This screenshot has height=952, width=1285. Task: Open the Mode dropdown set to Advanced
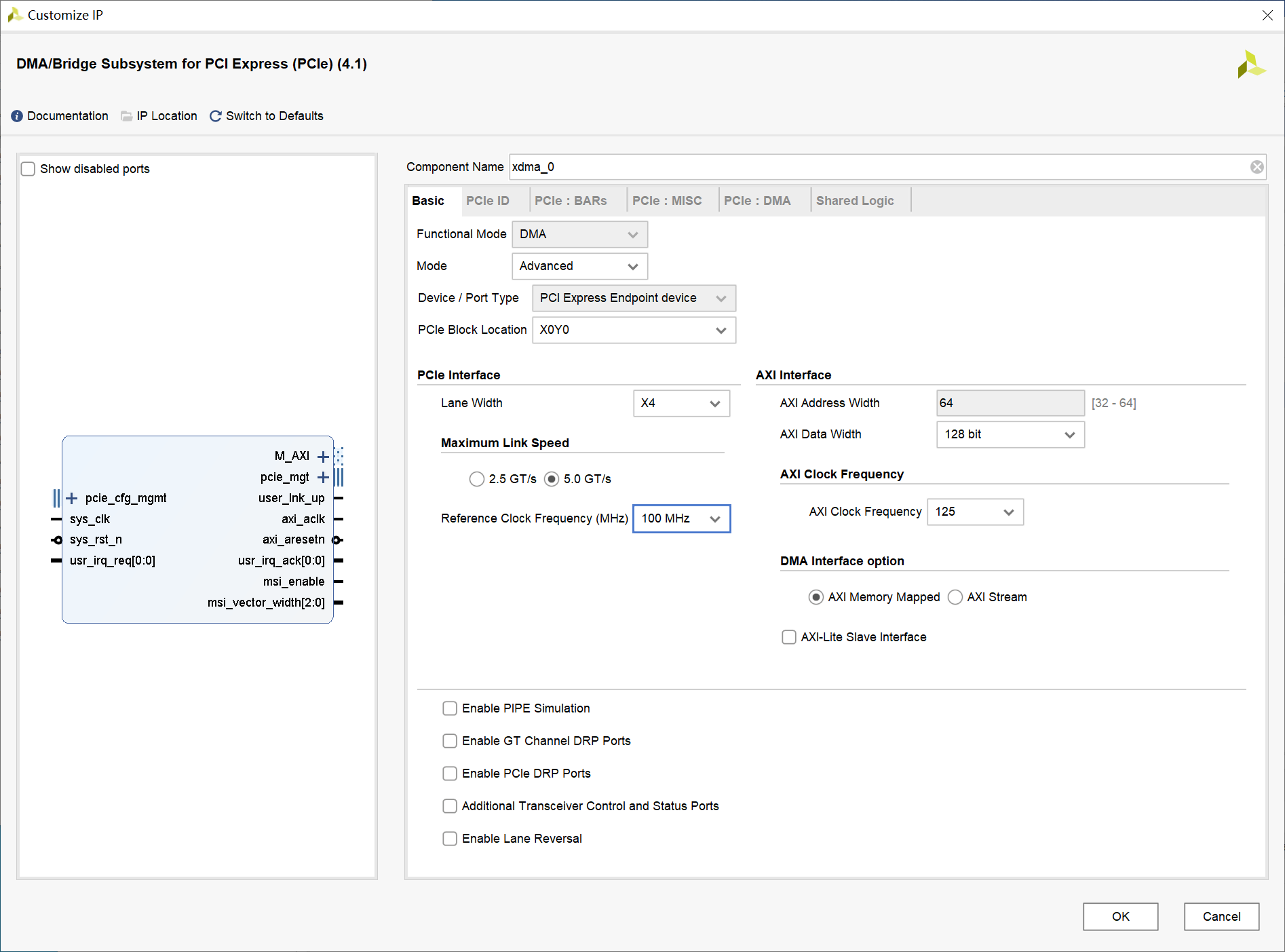click(579, 266)
